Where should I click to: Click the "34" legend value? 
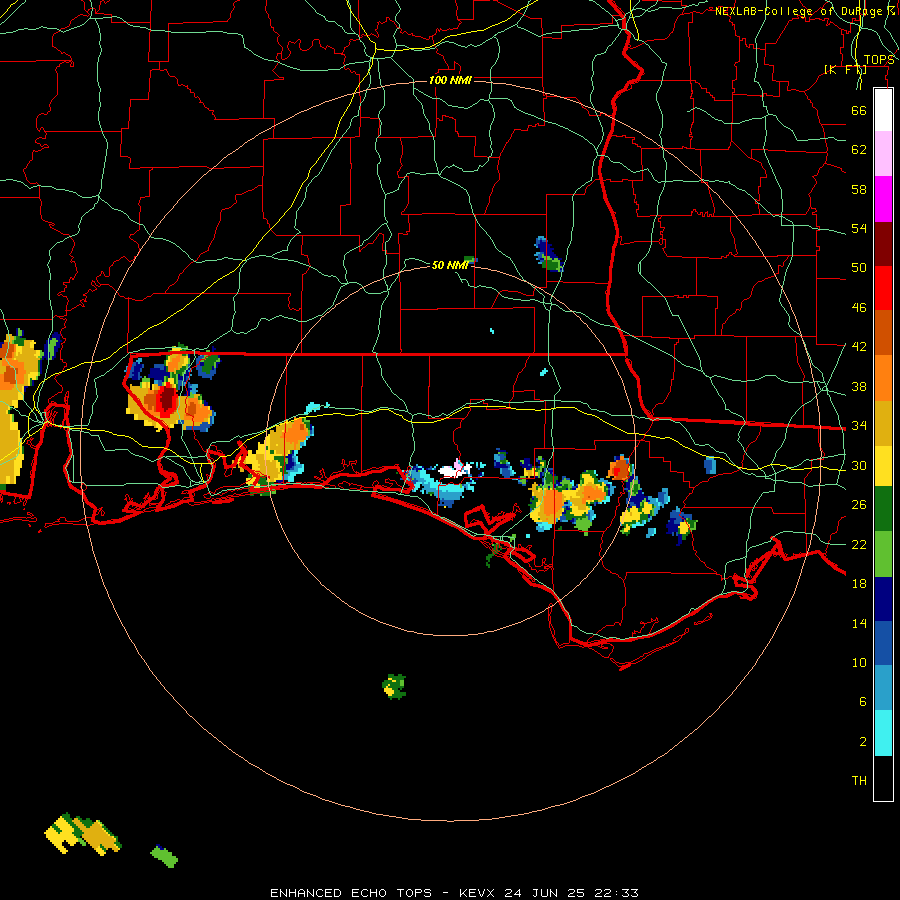(859, 426)
